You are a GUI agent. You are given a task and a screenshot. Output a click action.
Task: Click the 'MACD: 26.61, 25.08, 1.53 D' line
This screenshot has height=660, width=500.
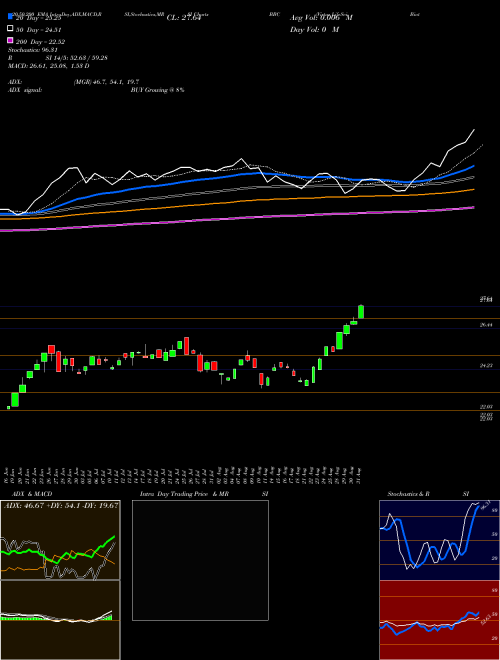[x=48, y=66]
